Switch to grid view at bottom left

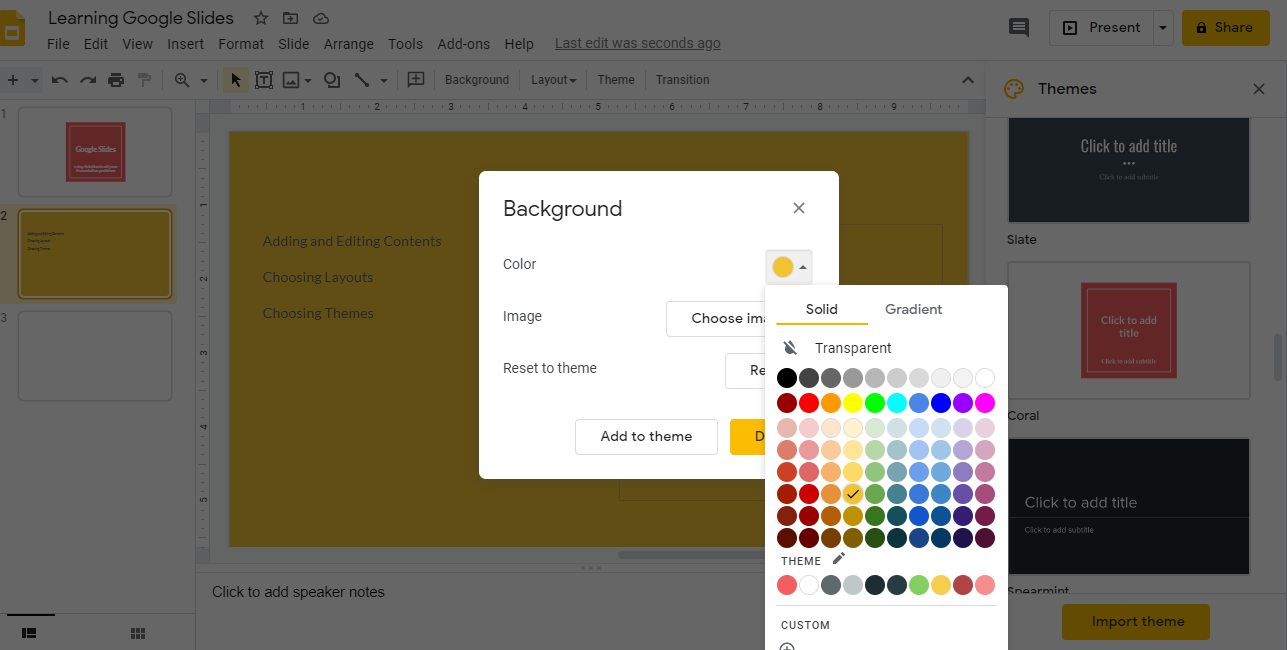[138, 633]
